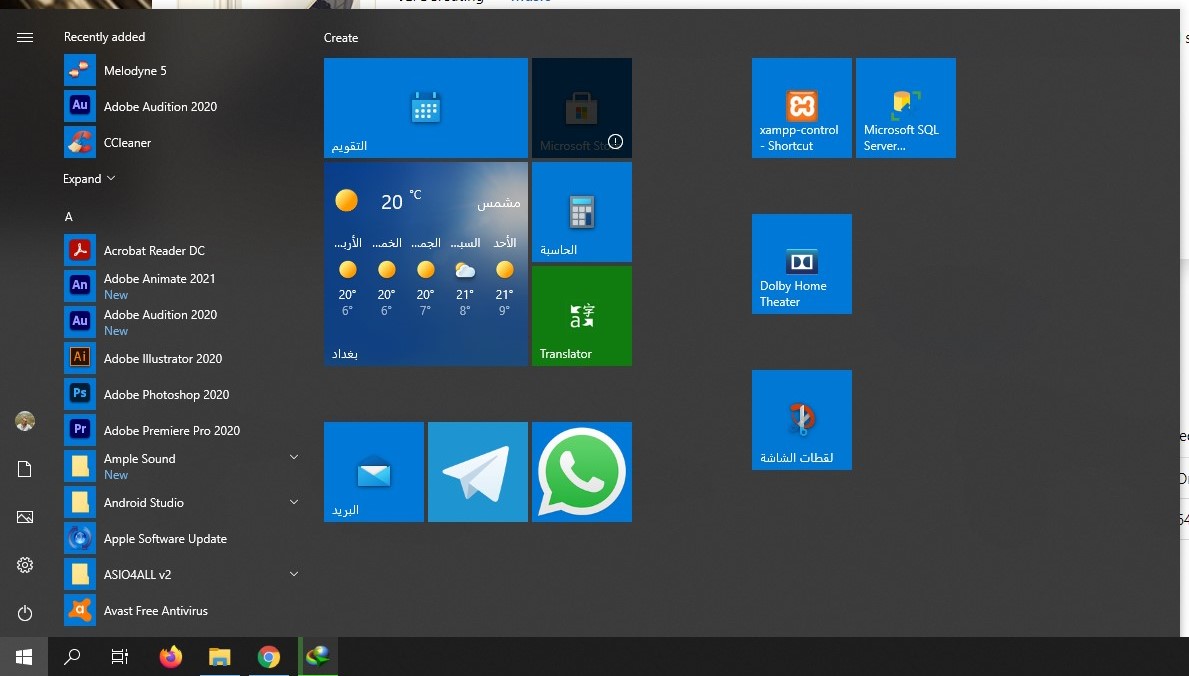Launch Avast Free Antivirus

[x=182, y=610]
